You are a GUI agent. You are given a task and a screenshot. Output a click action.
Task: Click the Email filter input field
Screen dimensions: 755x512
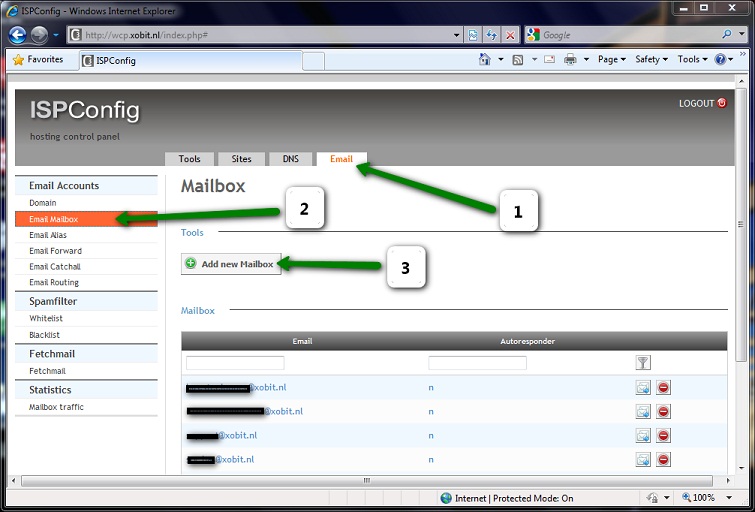click(x=235, y=363)
